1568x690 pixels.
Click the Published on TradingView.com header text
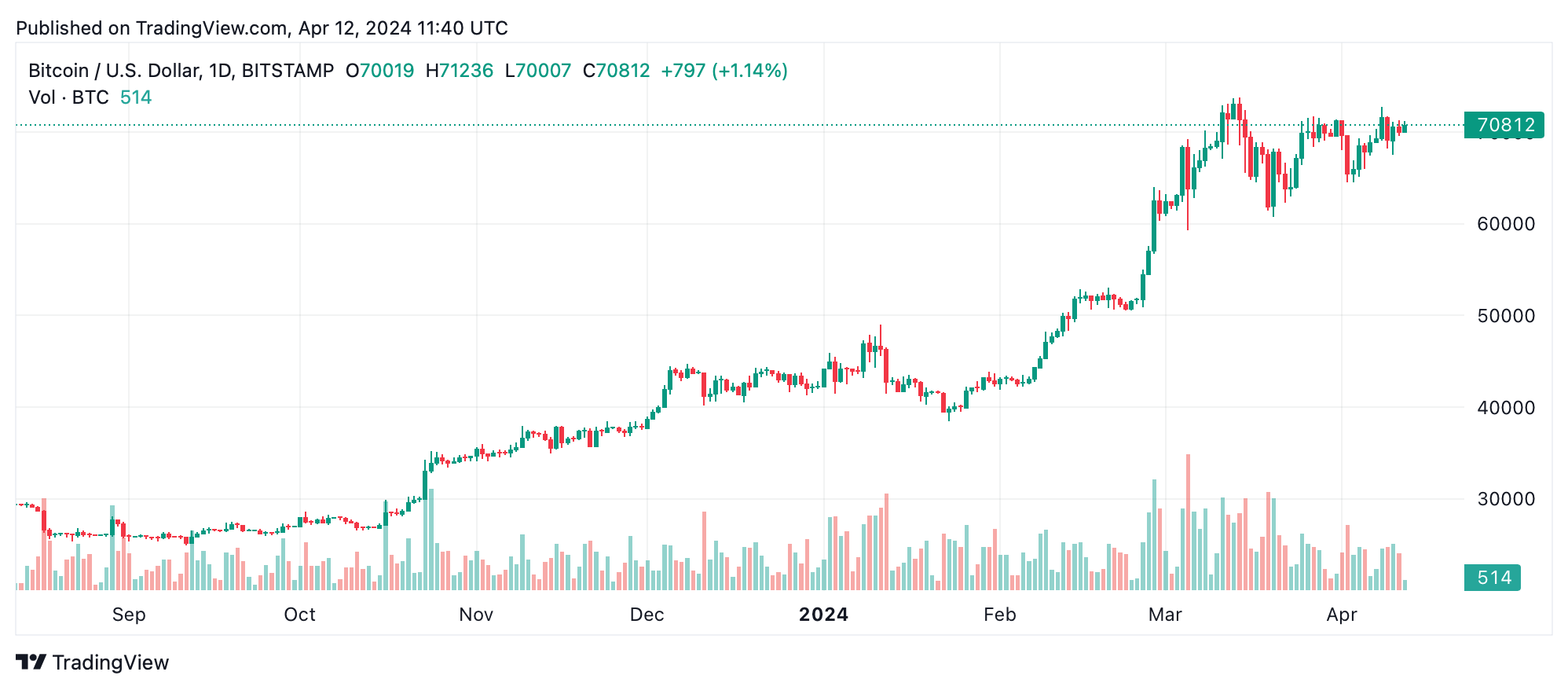pos(262,28)
